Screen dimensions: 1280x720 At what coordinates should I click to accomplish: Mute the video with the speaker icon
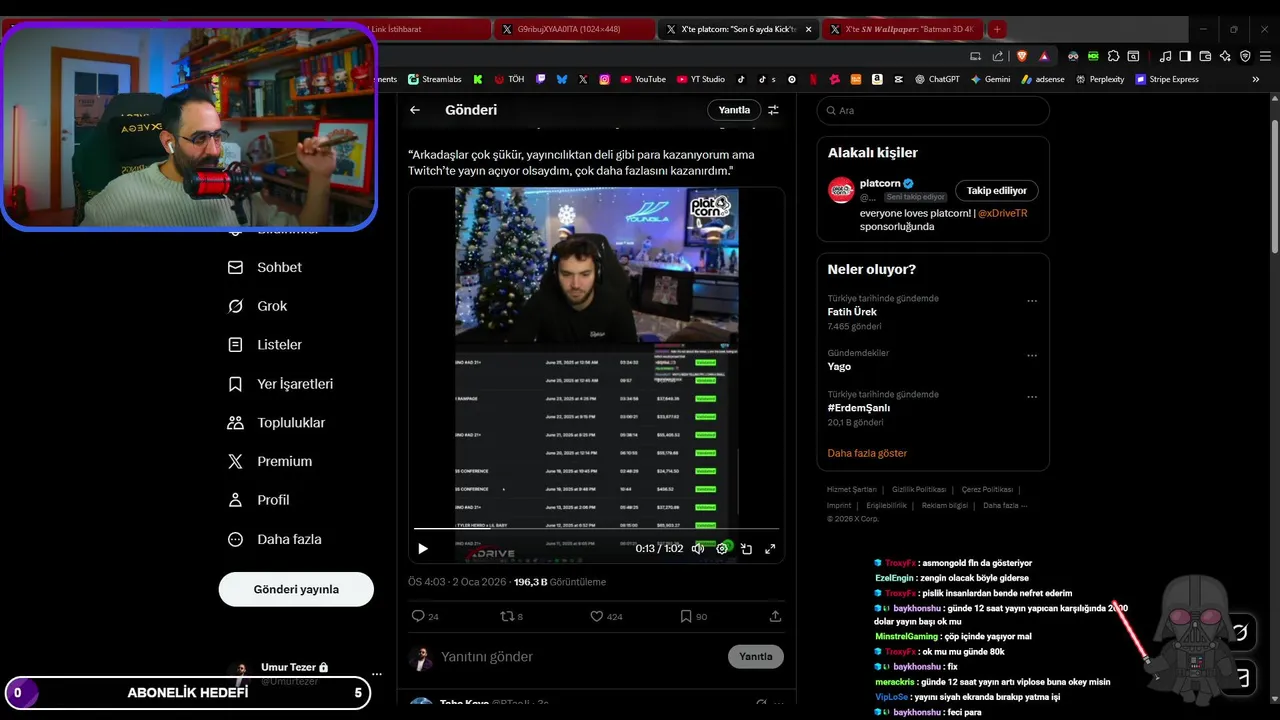click(x=698, y=548)
